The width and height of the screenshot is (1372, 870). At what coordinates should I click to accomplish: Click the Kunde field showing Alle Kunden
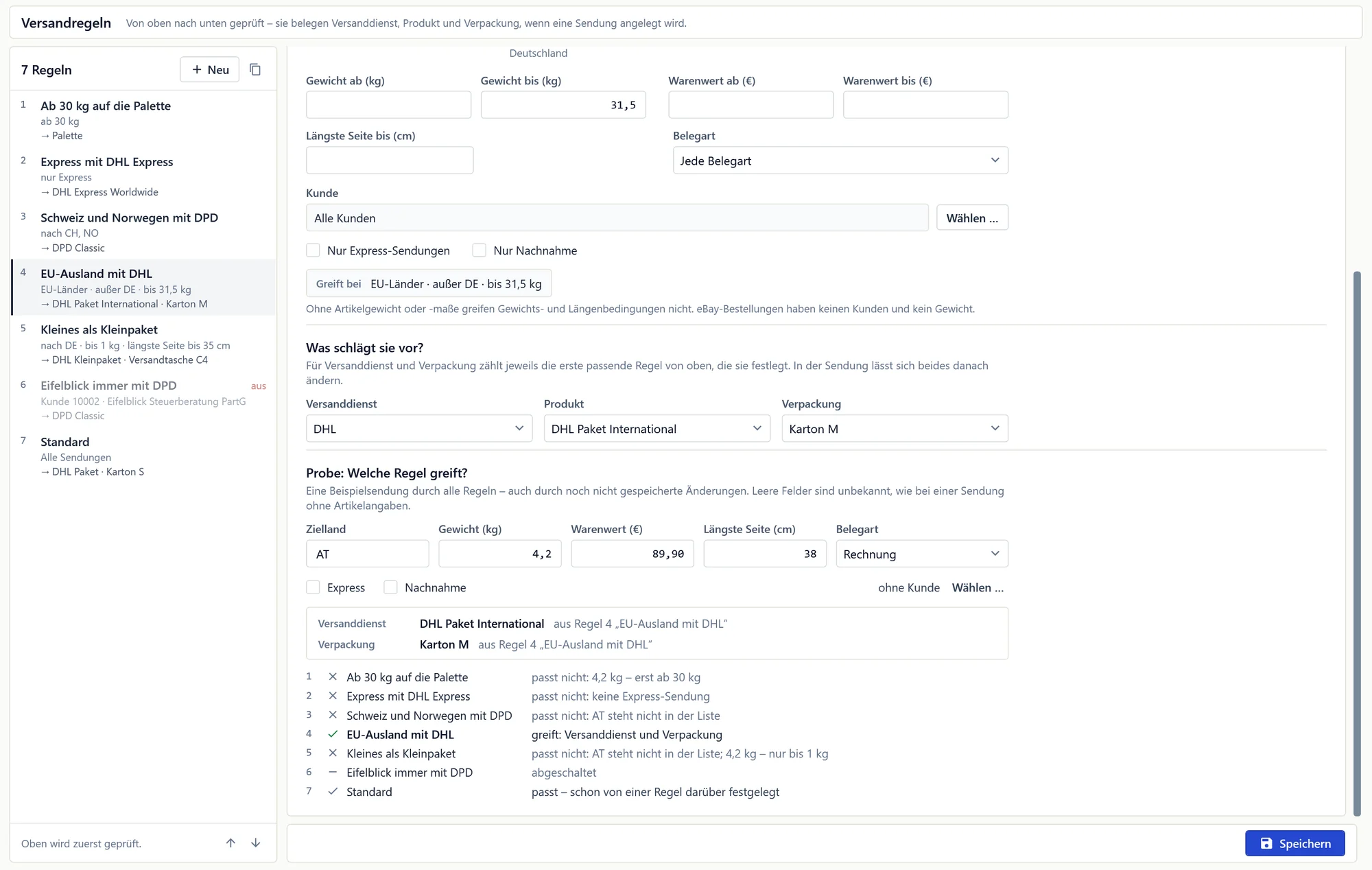pyautogui.click(x=617, y=217)
